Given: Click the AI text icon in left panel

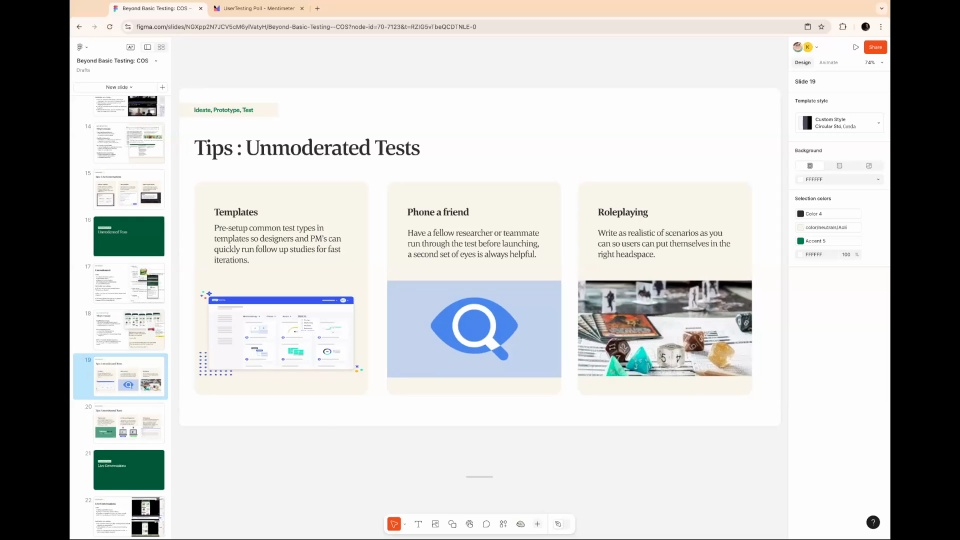Looking at the screenshot, I should 130,47.
